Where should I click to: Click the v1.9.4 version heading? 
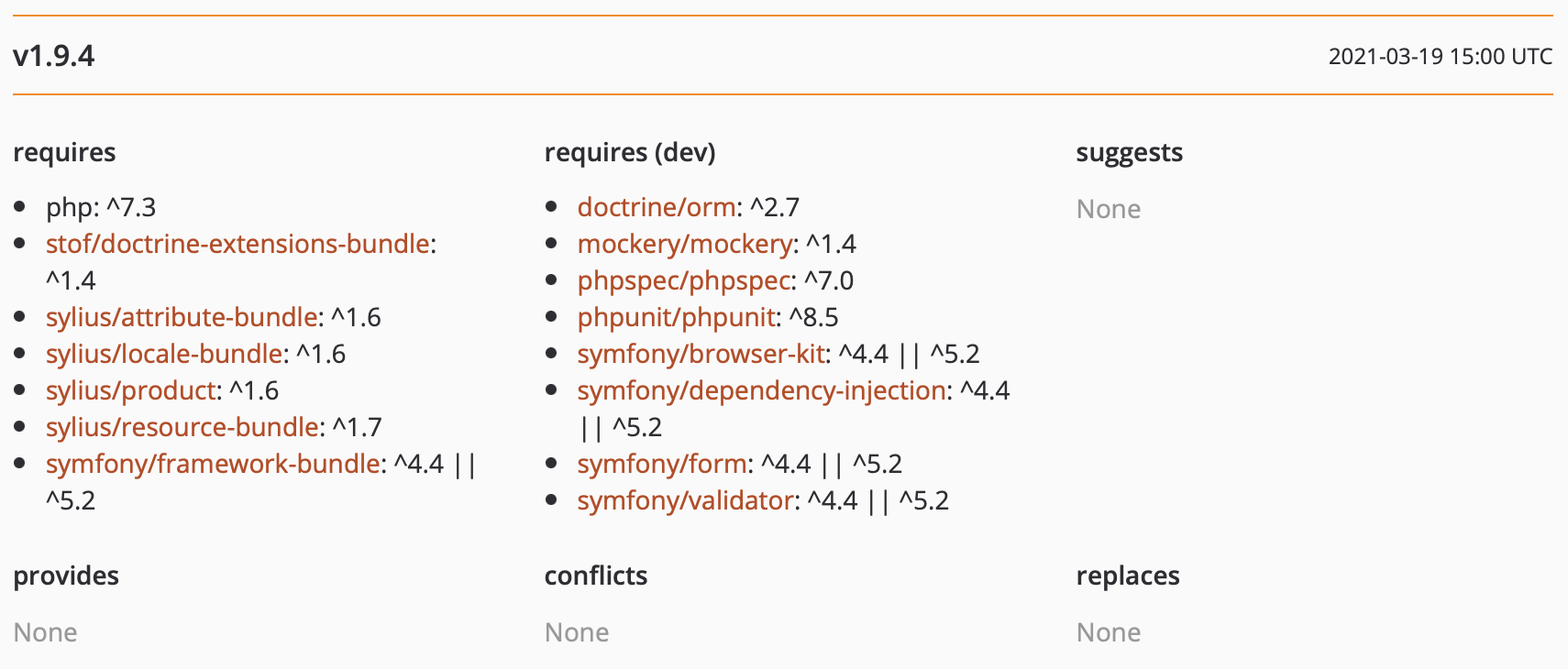click(x=54, y=56)
